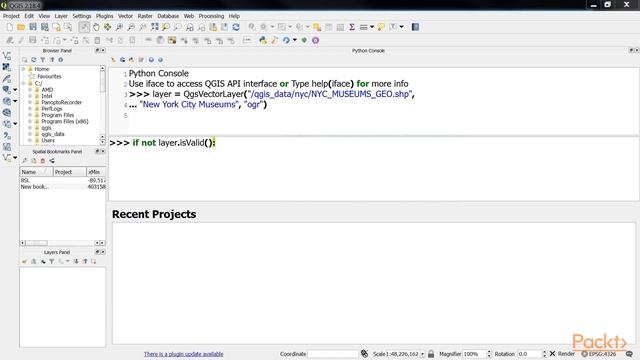Expand the AMD folder node

coord(30,89)
